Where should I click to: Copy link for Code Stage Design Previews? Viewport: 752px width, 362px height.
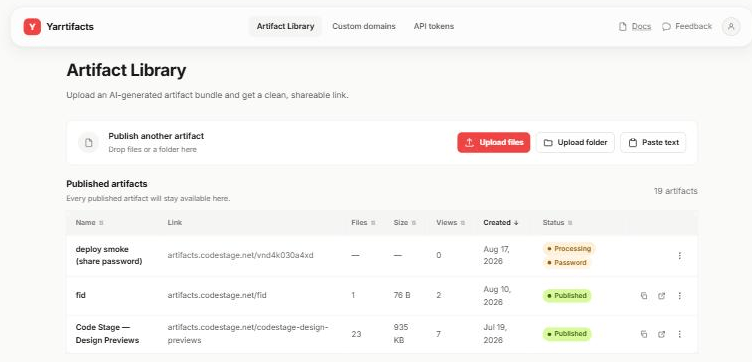pyautogui.click(x=644, y=334)
